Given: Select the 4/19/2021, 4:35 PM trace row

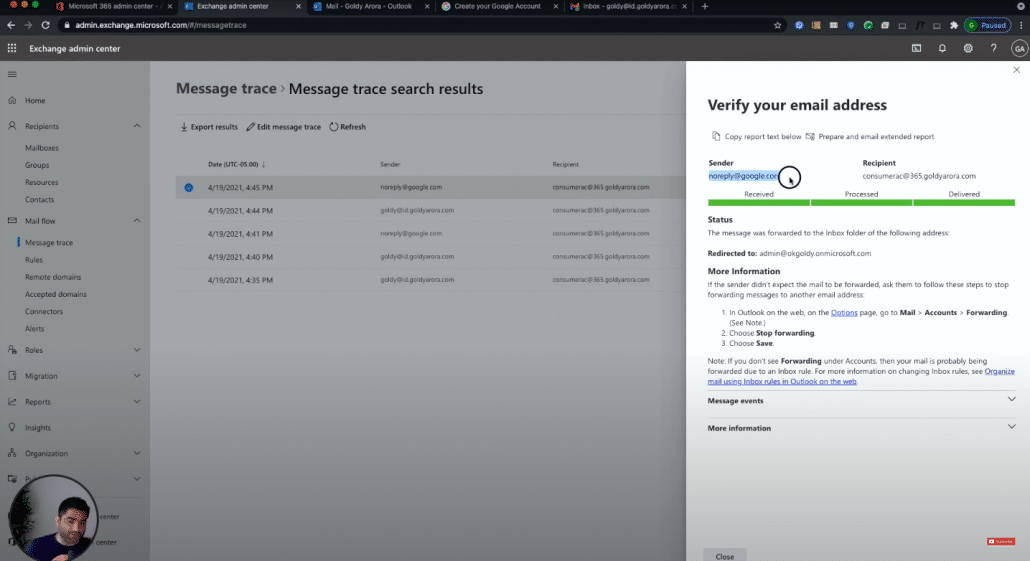Looking at the screenshot, I should pos(431,280).
